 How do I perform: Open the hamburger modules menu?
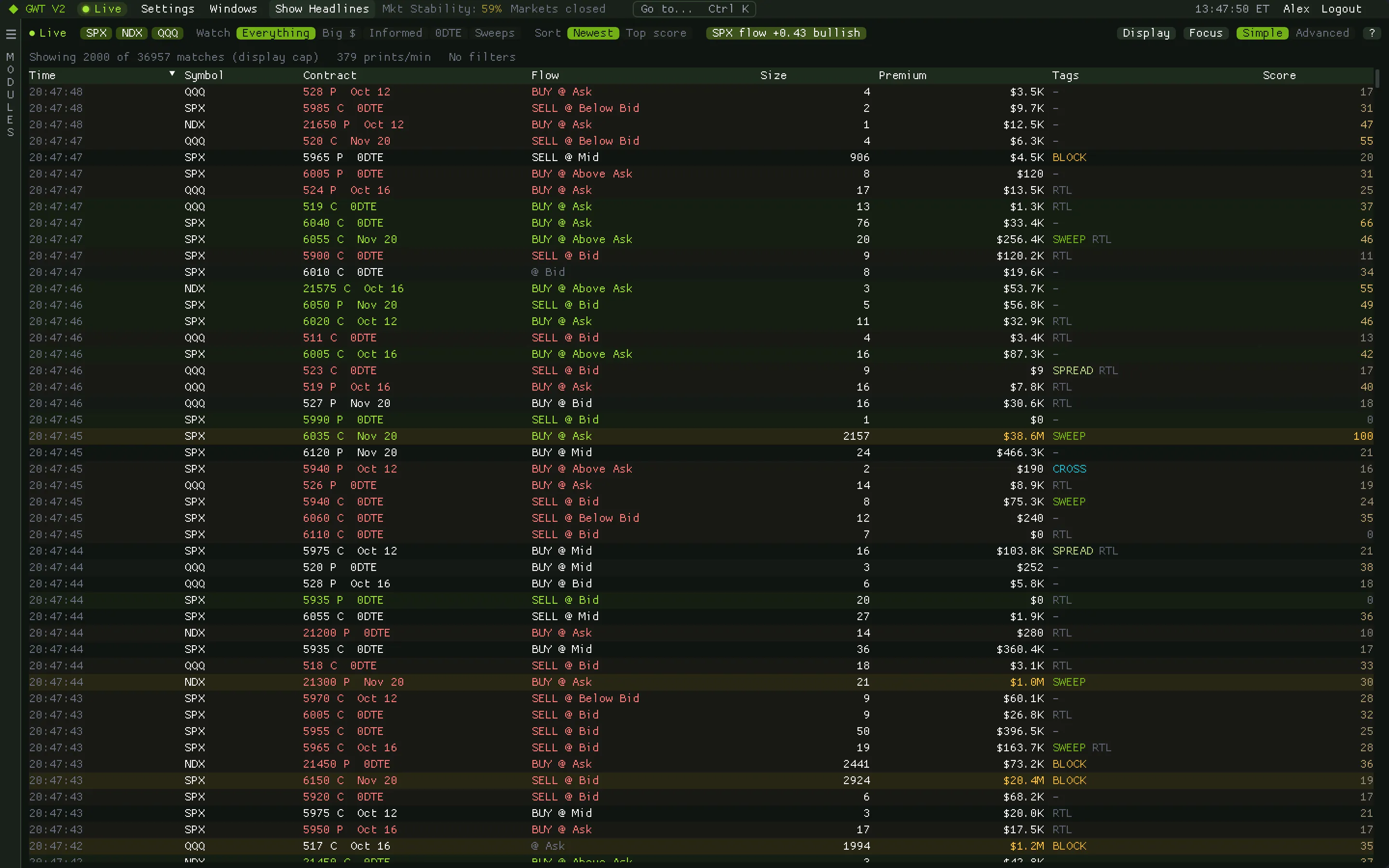tap(10, 34)
